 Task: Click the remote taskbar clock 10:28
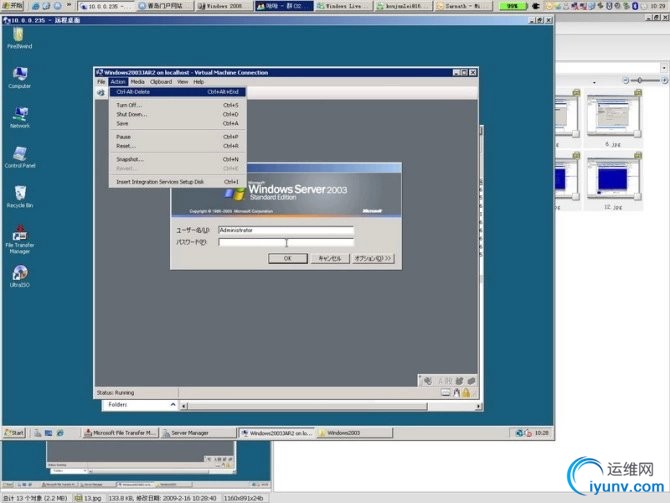coord(541,433)
